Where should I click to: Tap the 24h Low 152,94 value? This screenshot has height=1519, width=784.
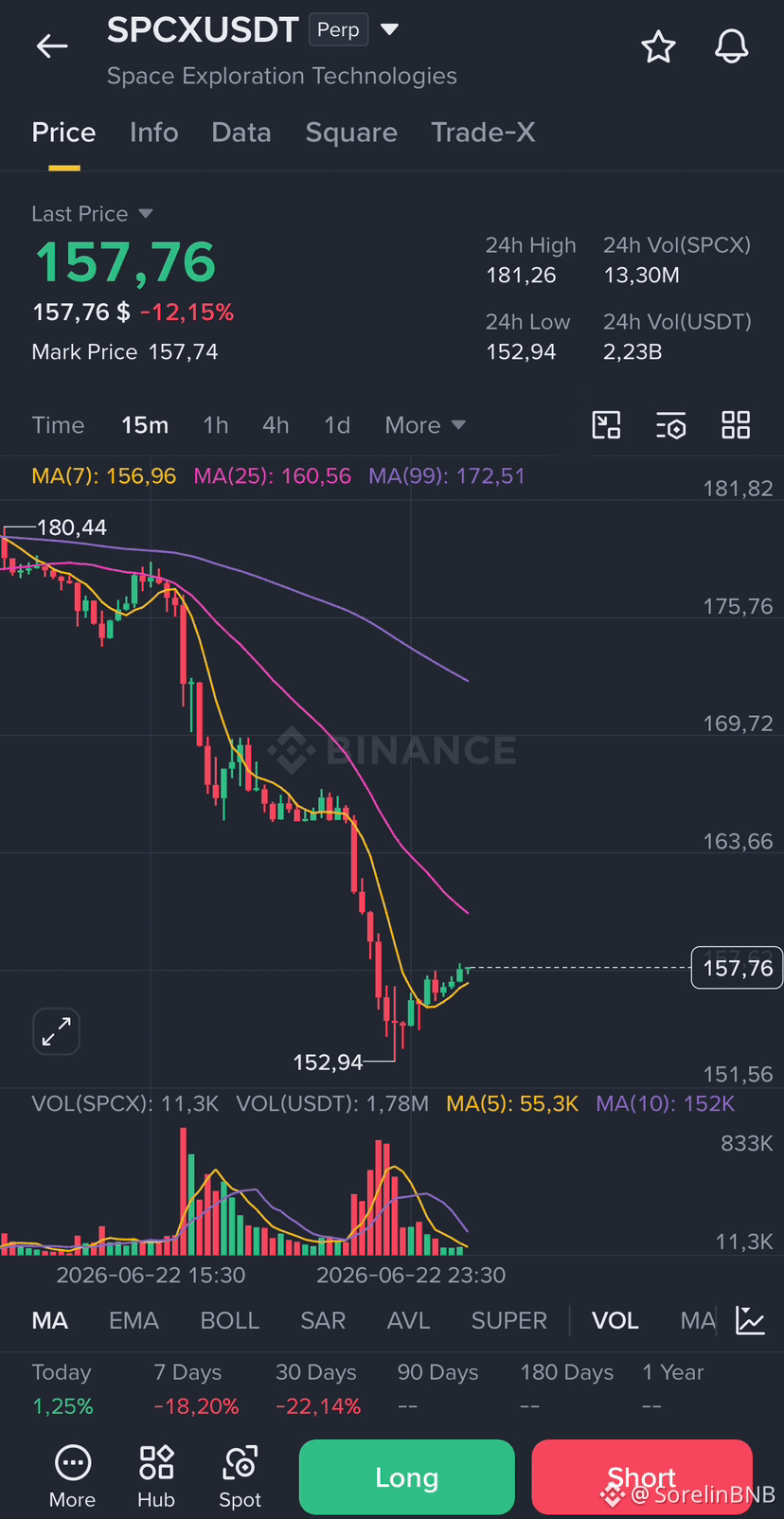tap(521, 352)
